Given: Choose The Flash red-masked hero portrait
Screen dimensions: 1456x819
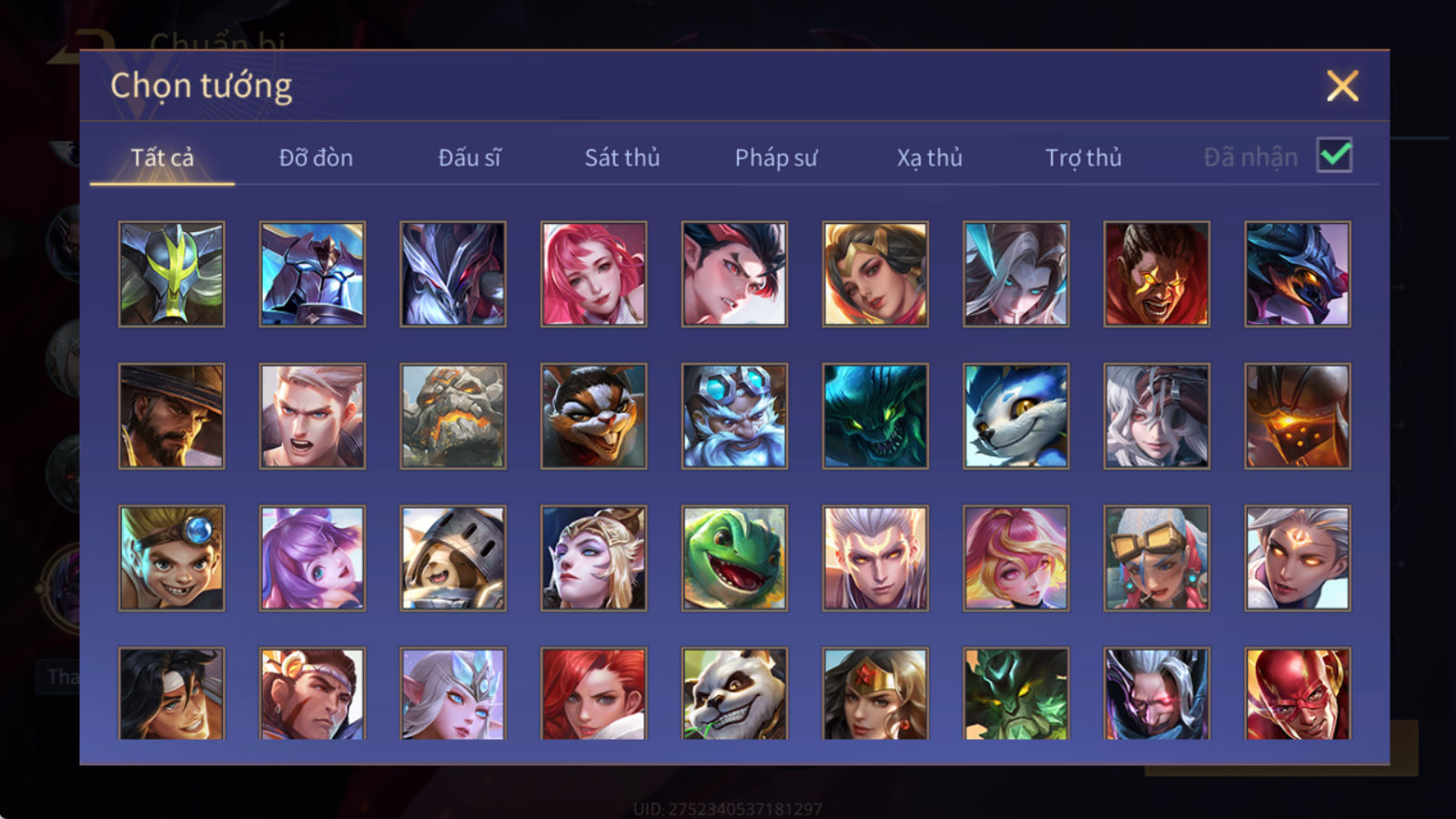Looking at the screenshot, I should pyautogui.click(x=1298, y=693).
